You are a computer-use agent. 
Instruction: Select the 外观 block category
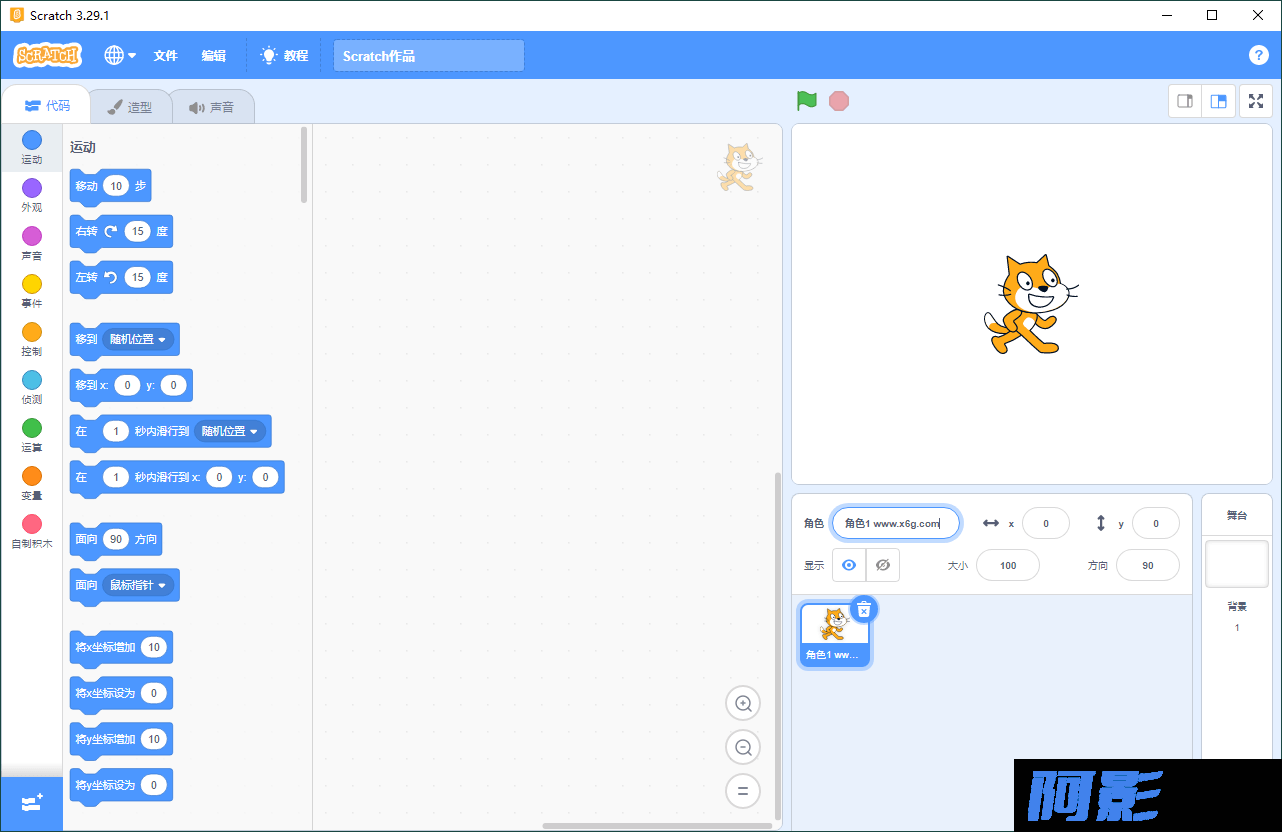(x=32, y=195)
